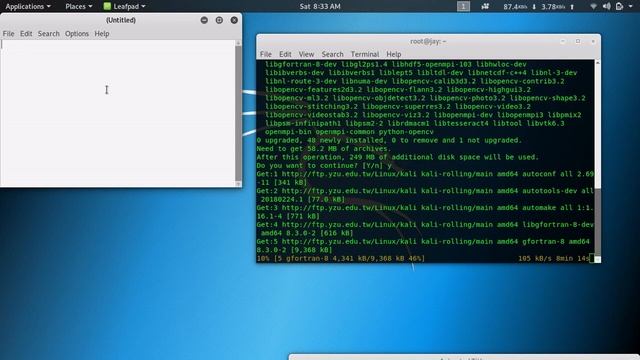Open File menu in the terminal

pos(265,54)
